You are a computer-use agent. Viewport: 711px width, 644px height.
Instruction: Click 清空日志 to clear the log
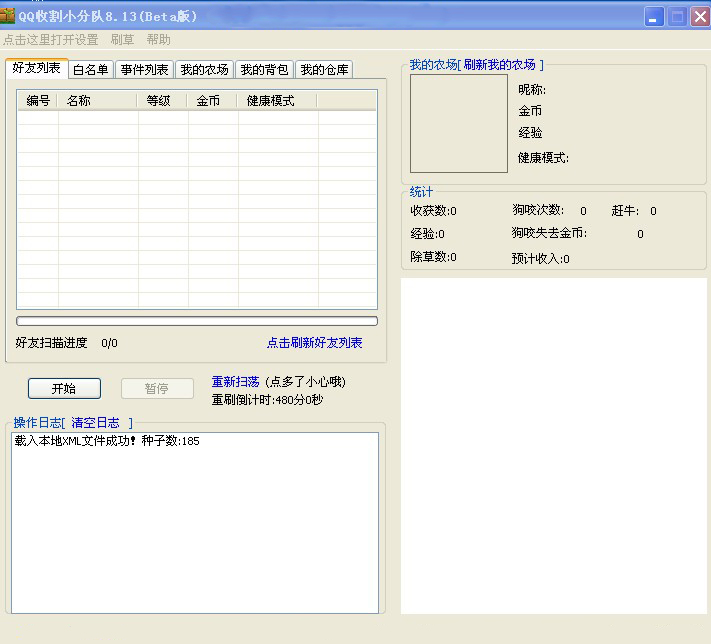coord(95,423)
